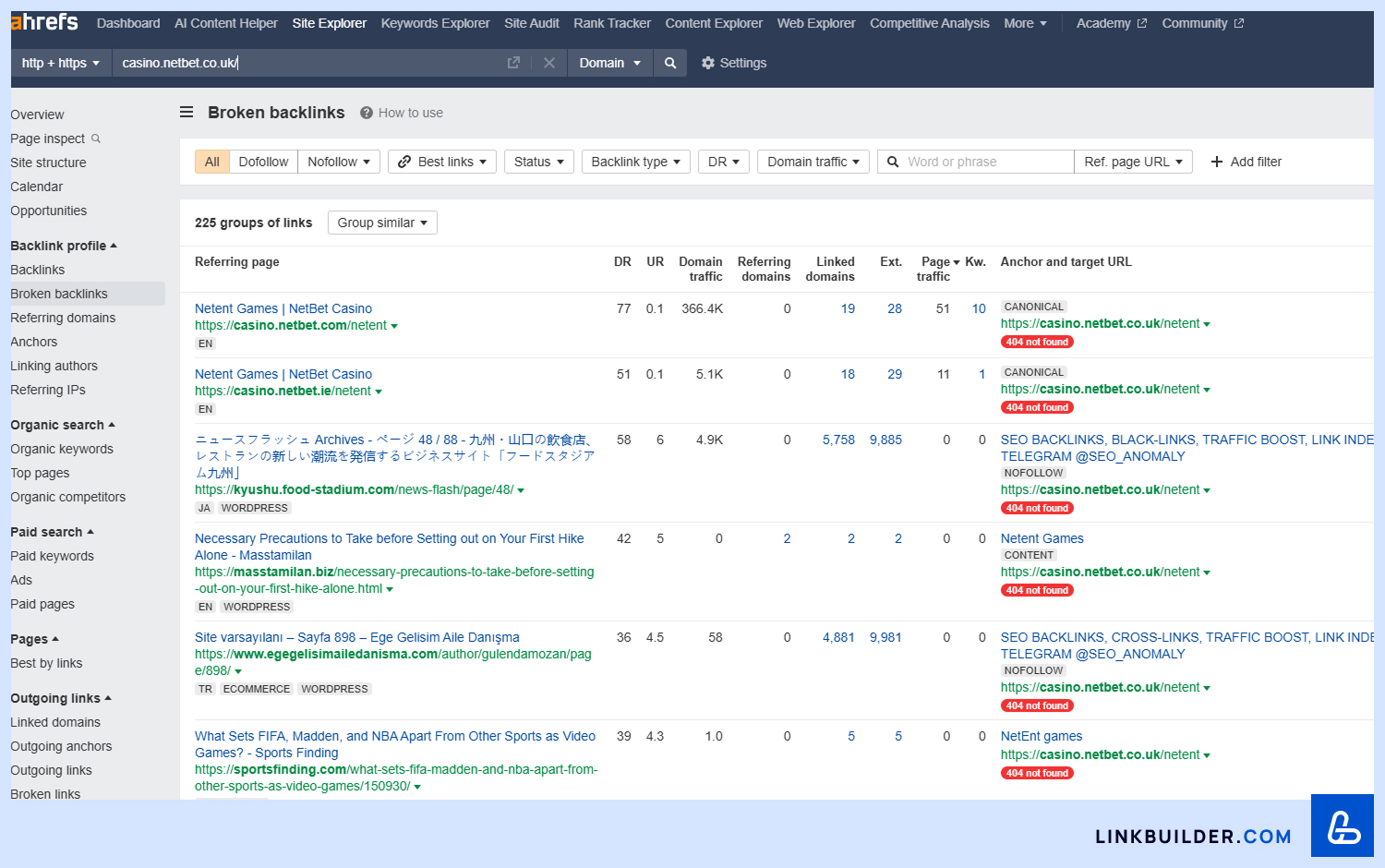Sort by the Page traffic column
Screen dimensions: 1385x868
[x=938, y=269]
